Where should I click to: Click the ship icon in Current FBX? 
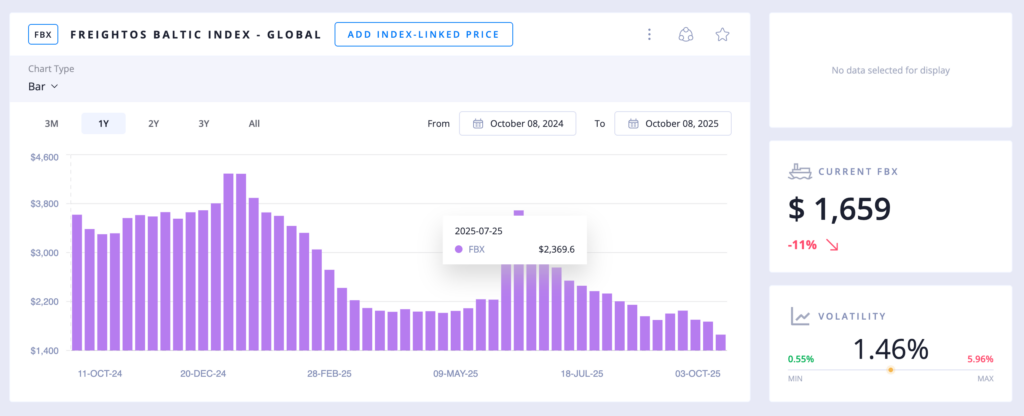coord(799,171)
